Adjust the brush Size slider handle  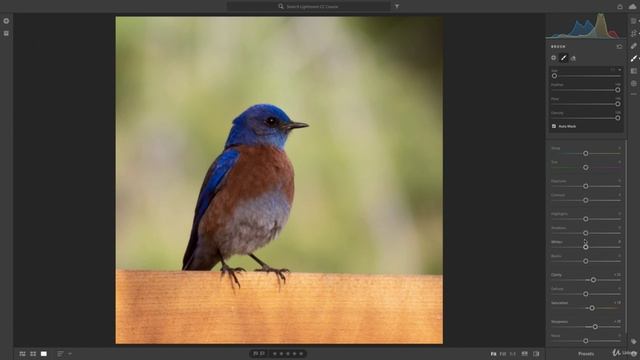click(554, 76)
